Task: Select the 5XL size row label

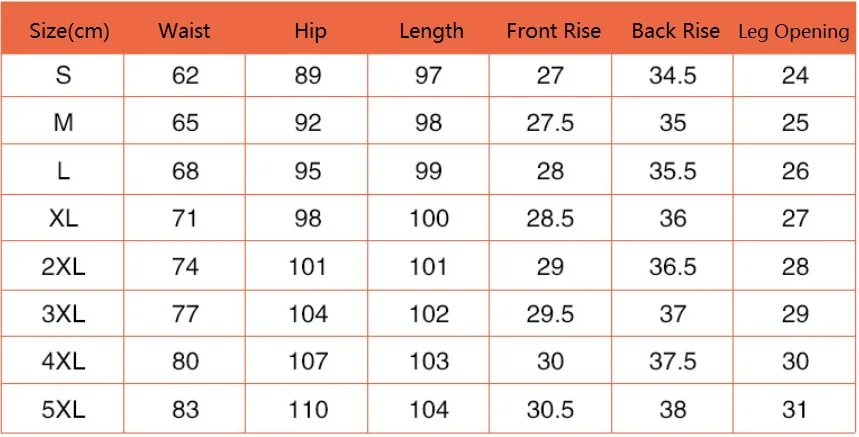Action: [x=63, y=410]
